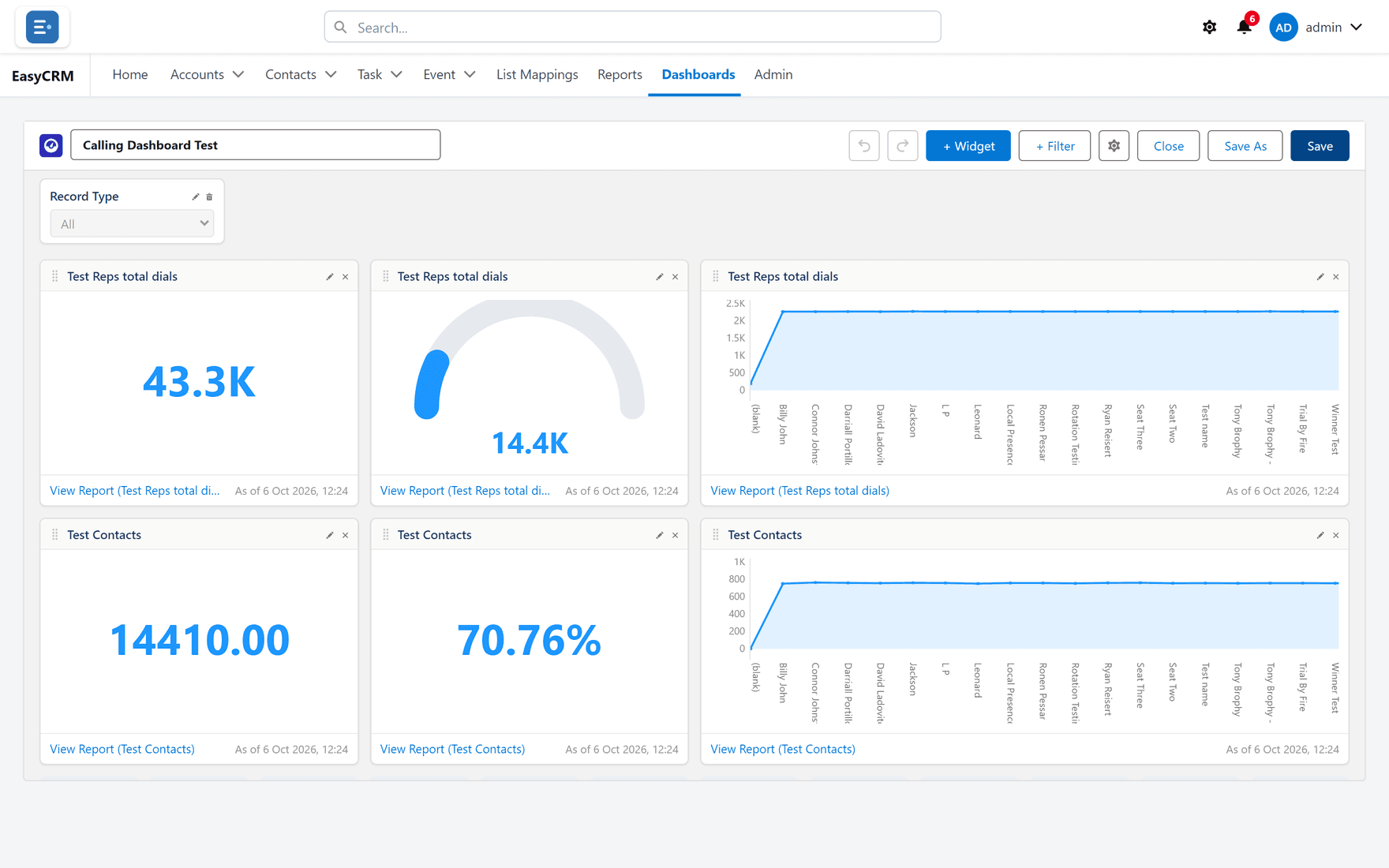Open dashboard settings gear button
Screen dimensions: 1389x868
tap(1114, 146)
